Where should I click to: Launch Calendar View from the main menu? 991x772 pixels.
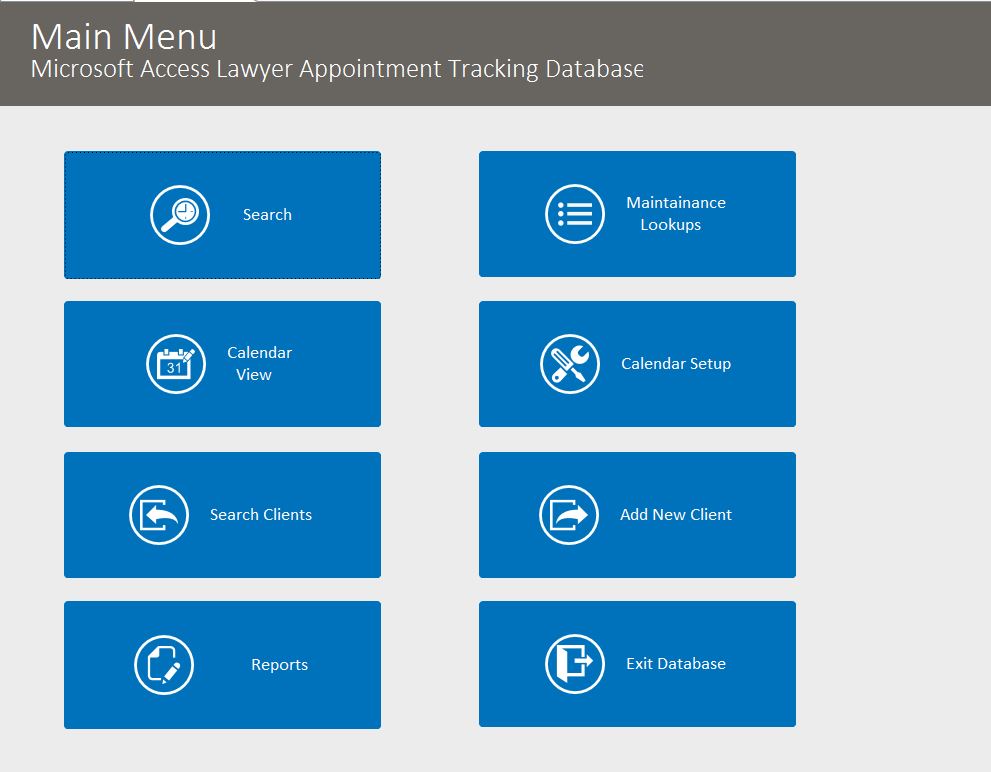222,364
